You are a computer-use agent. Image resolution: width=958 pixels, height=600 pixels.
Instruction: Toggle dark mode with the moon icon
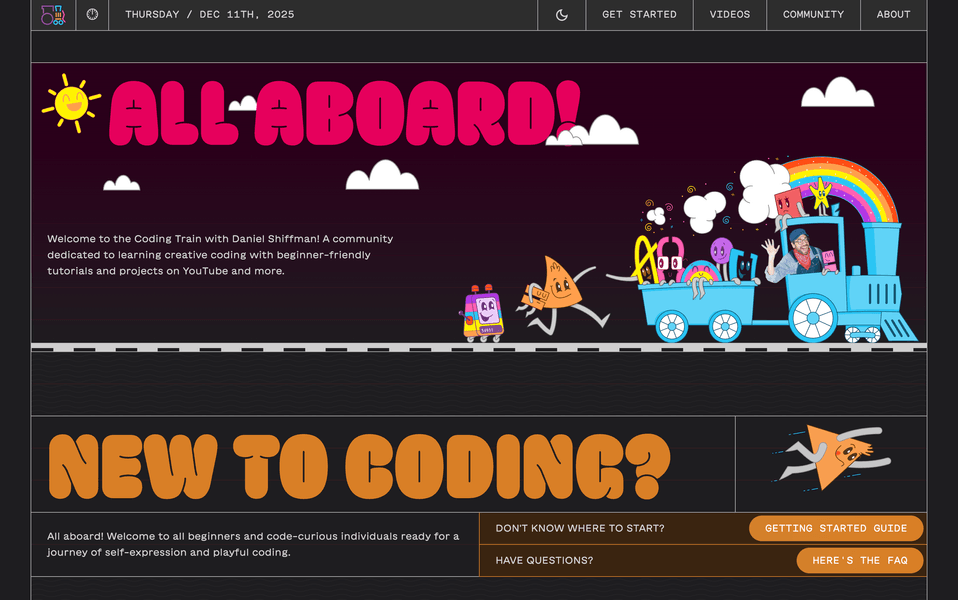pos(561,14)
